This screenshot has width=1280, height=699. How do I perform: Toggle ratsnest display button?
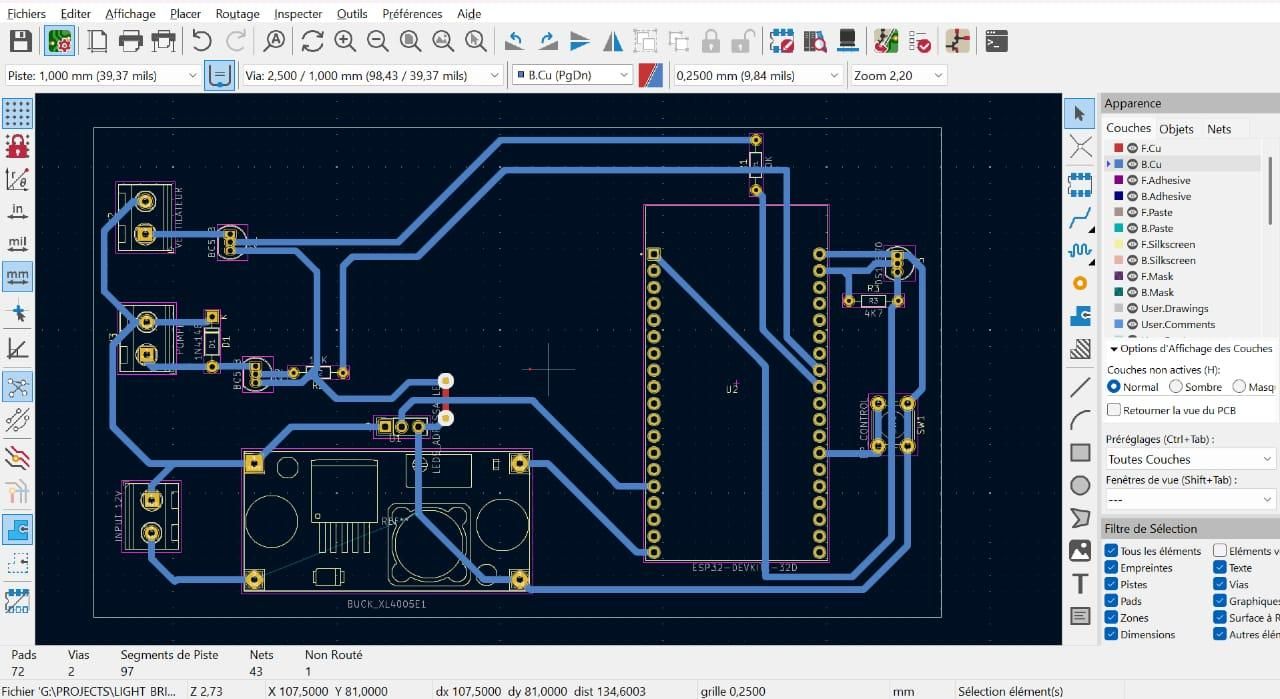pyautogui.click(x=17, y=387)
